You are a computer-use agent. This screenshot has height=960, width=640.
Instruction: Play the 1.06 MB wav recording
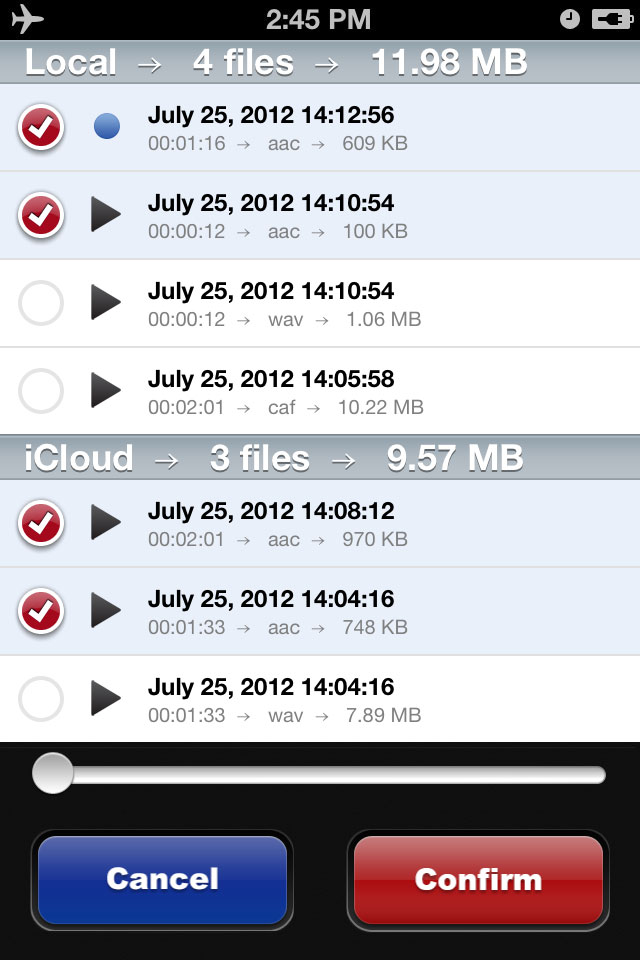(106, 302)
